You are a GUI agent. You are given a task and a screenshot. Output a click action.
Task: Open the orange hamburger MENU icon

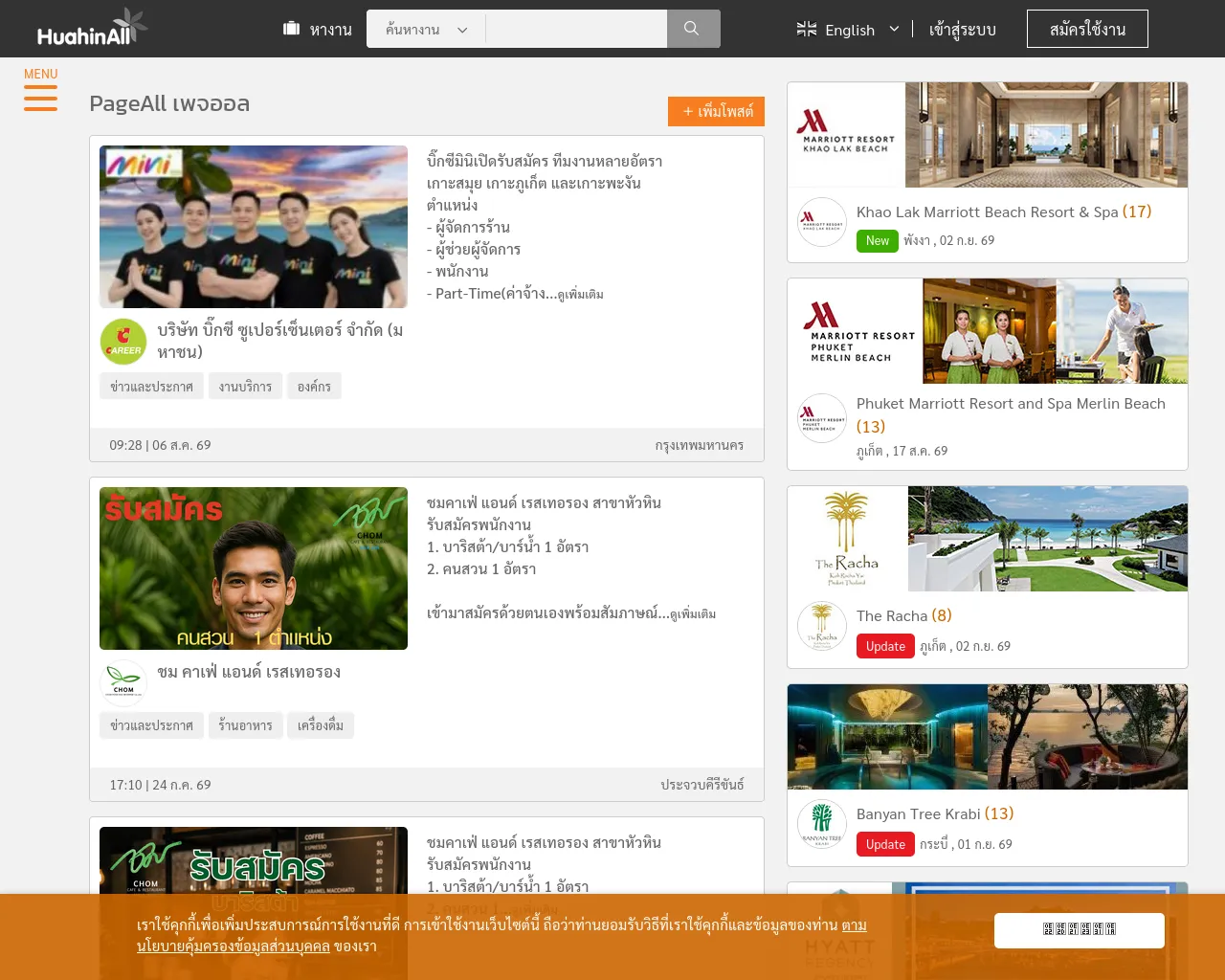coord(40,98)
